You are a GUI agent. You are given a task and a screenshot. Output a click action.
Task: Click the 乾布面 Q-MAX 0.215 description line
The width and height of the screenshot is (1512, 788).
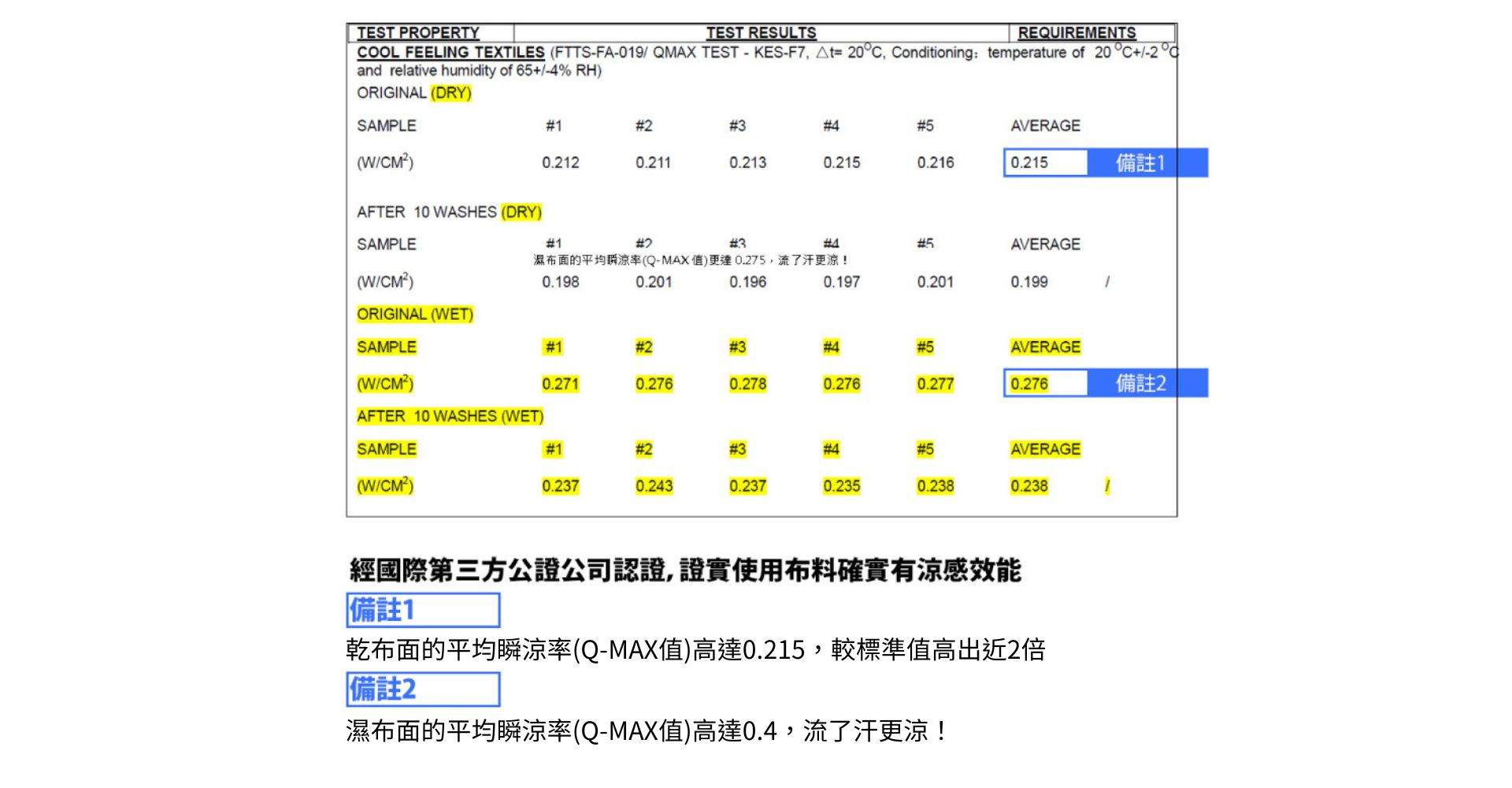[695, 650]
